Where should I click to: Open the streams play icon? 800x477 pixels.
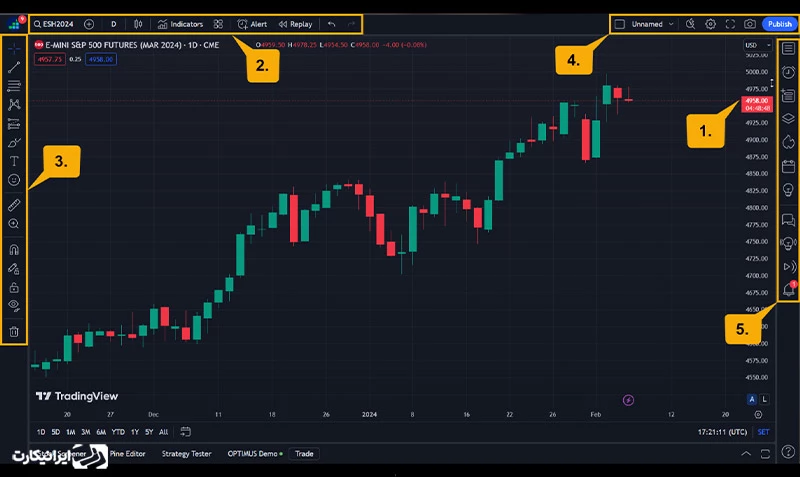(789, 267)
